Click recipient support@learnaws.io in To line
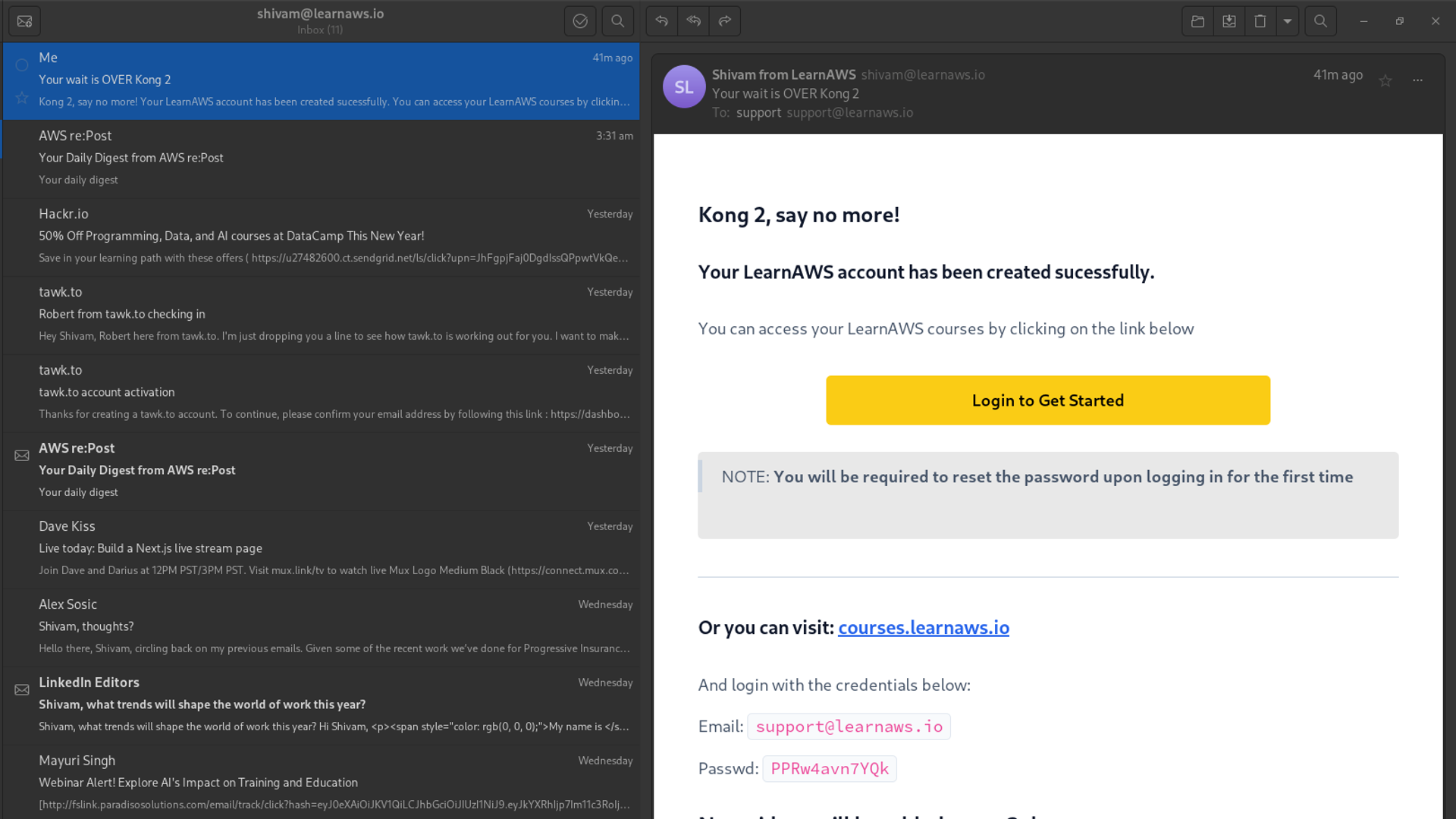The width and height of the screenshot is (1456, 819). tap(849, 112)
